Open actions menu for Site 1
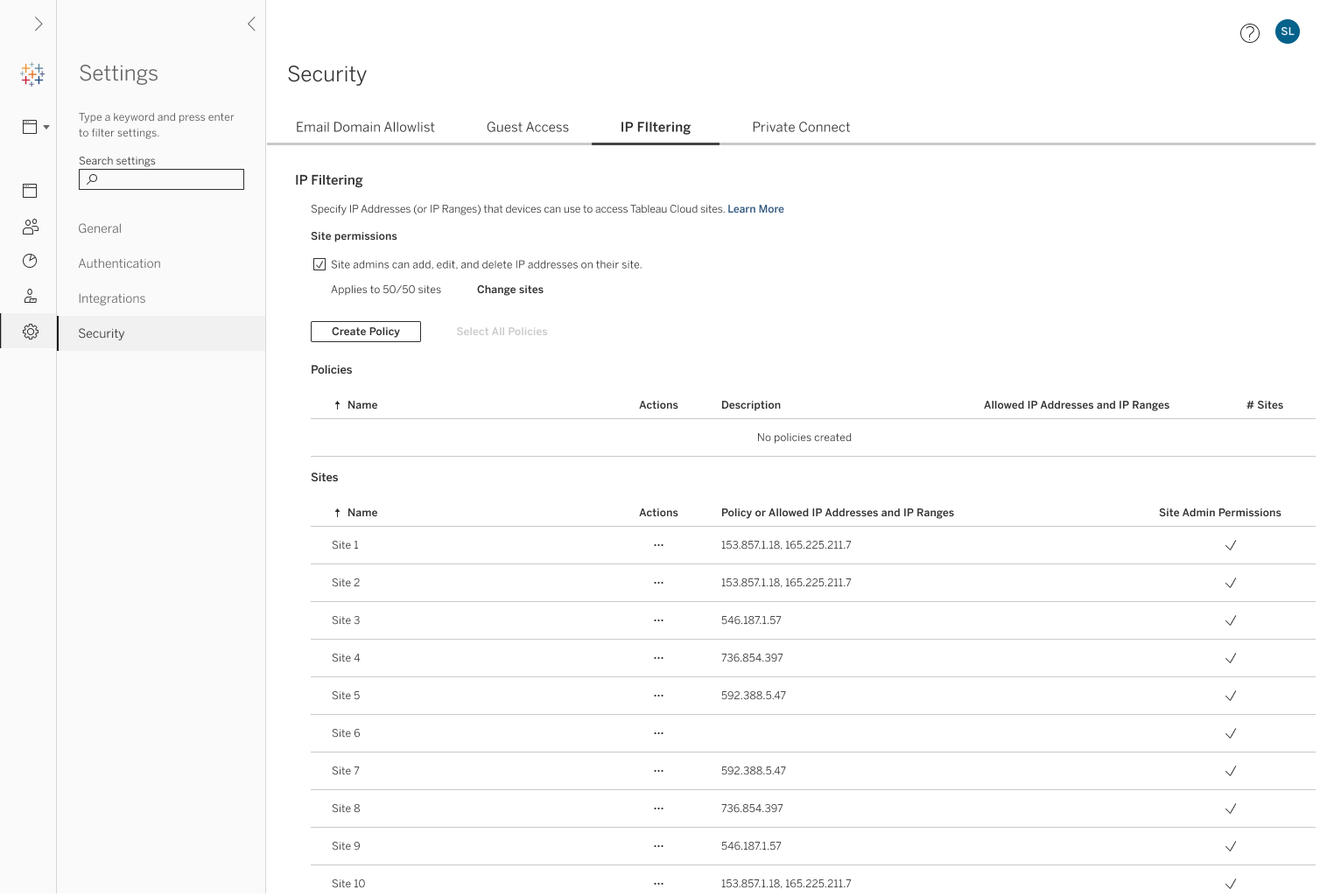 coord(658,545)
